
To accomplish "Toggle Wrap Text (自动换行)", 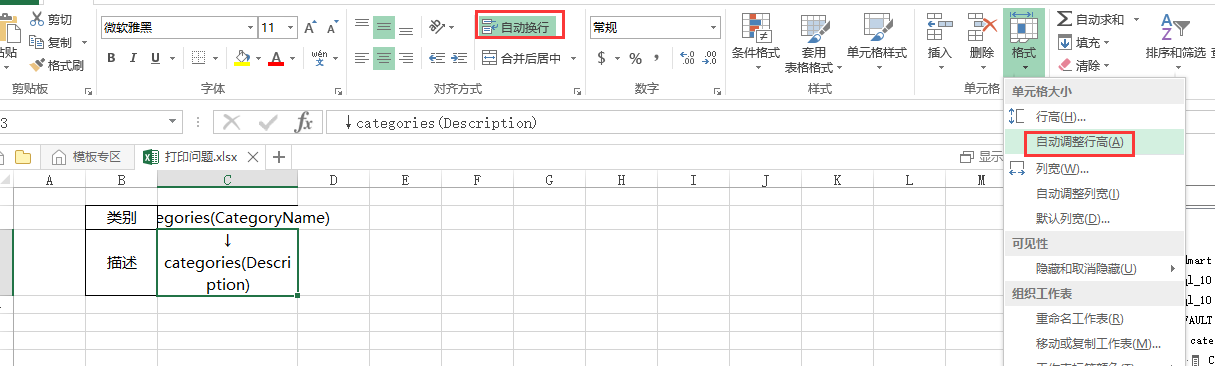I will 518,27.
